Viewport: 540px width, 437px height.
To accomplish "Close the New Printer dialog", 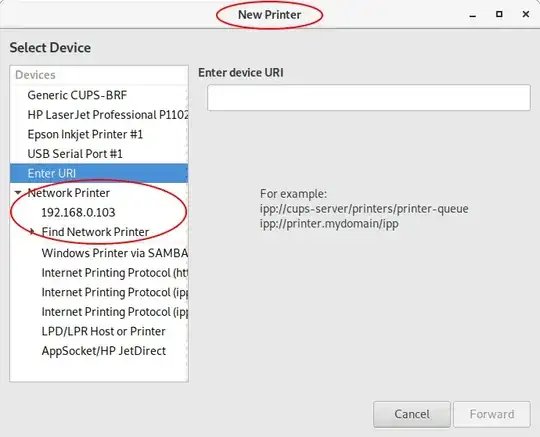I will pos(526,14).
